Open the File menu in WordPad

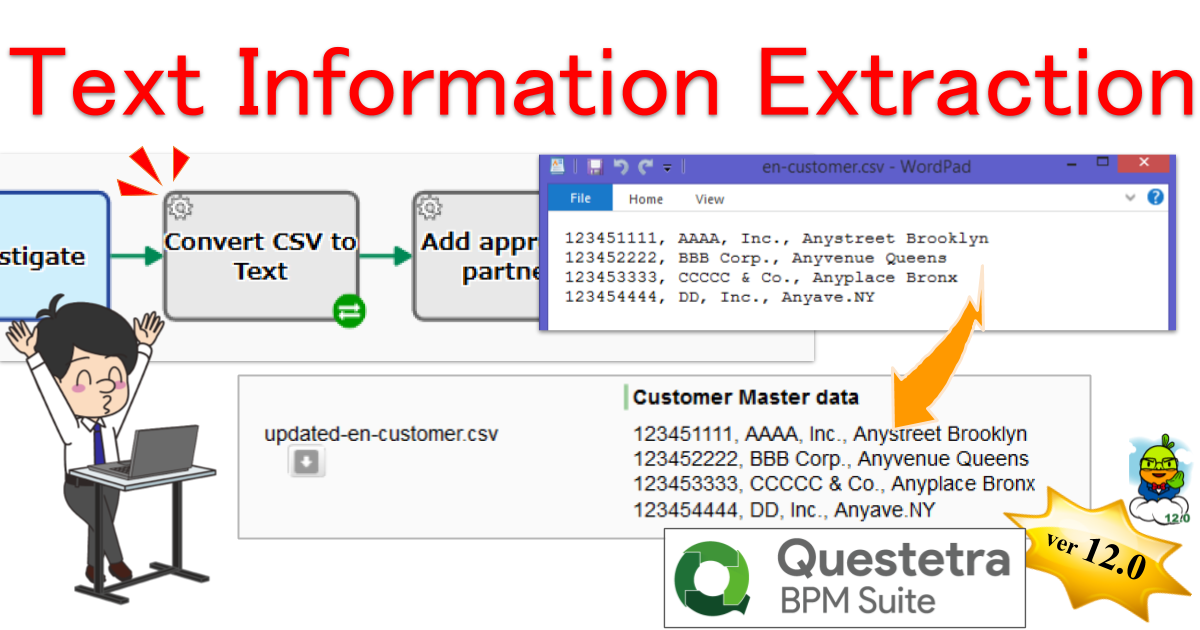tap(580, 198)
